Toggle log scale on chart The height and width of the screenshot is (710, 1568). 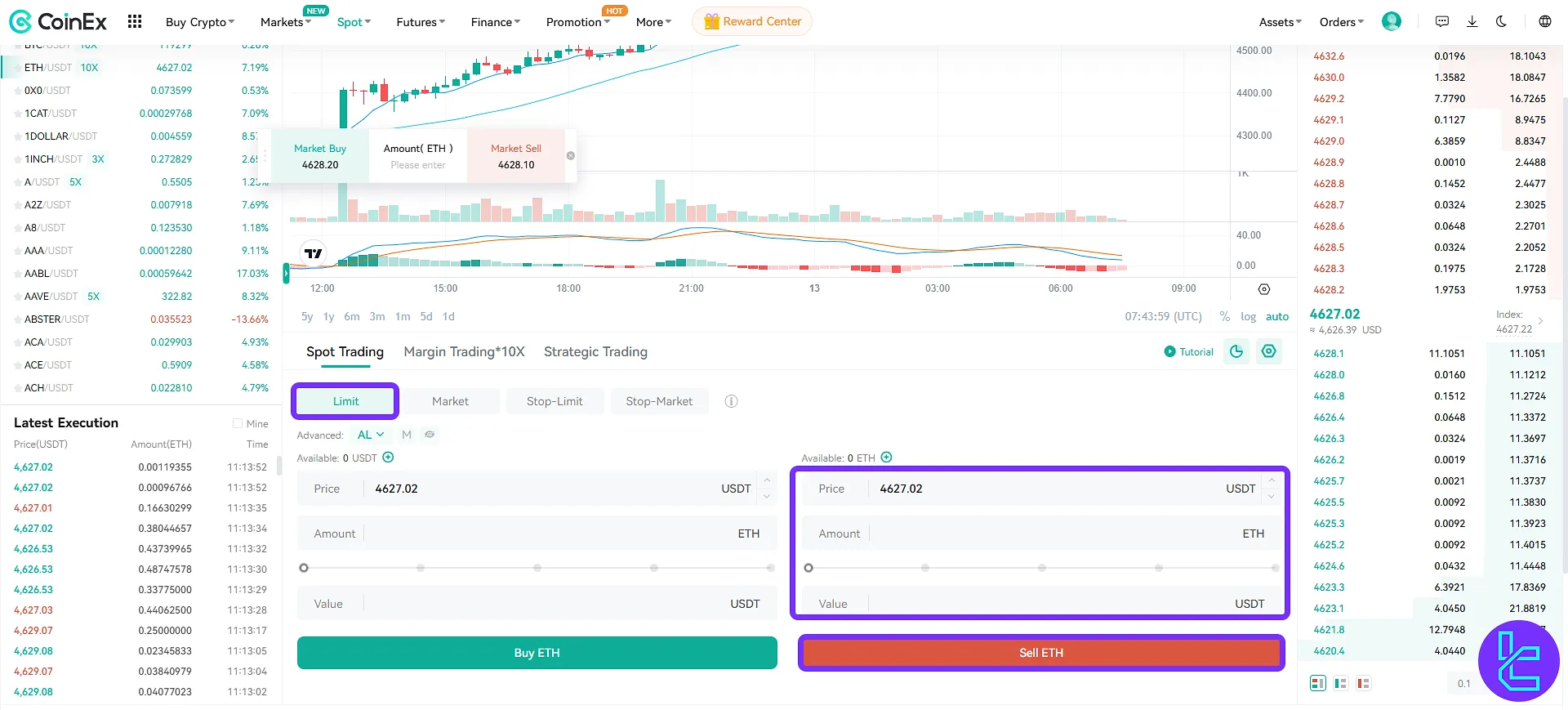point(1248,316)
